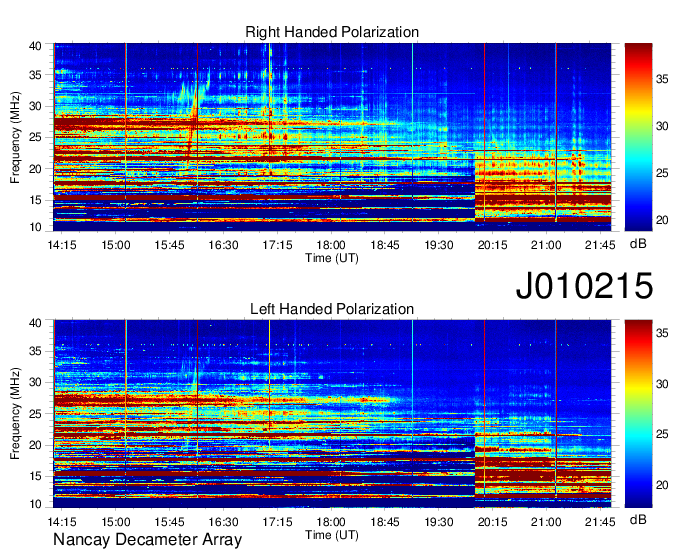Click the 15:00 time tick on the left-handed plot
Viewport: 680px width, 552px height.
click(x=116, y=522)
